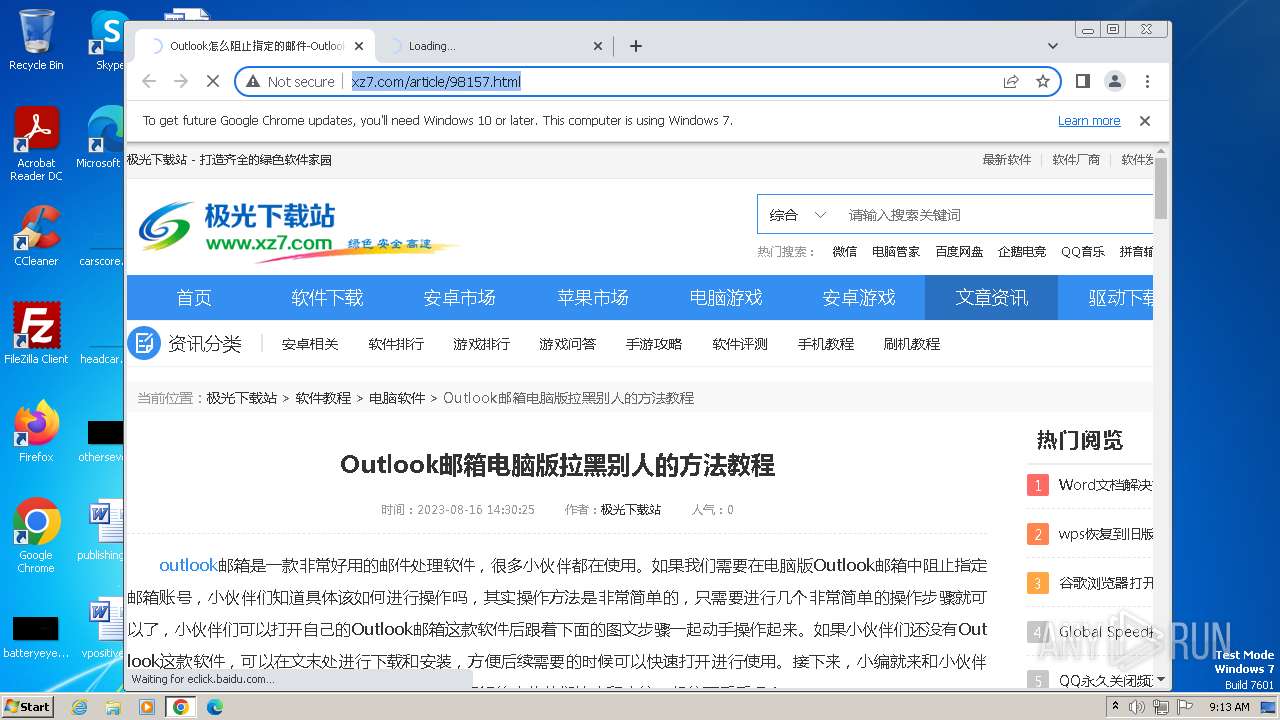The image size is (1280, 720).
Task: Open the Start menu
Action: point(28,707)
